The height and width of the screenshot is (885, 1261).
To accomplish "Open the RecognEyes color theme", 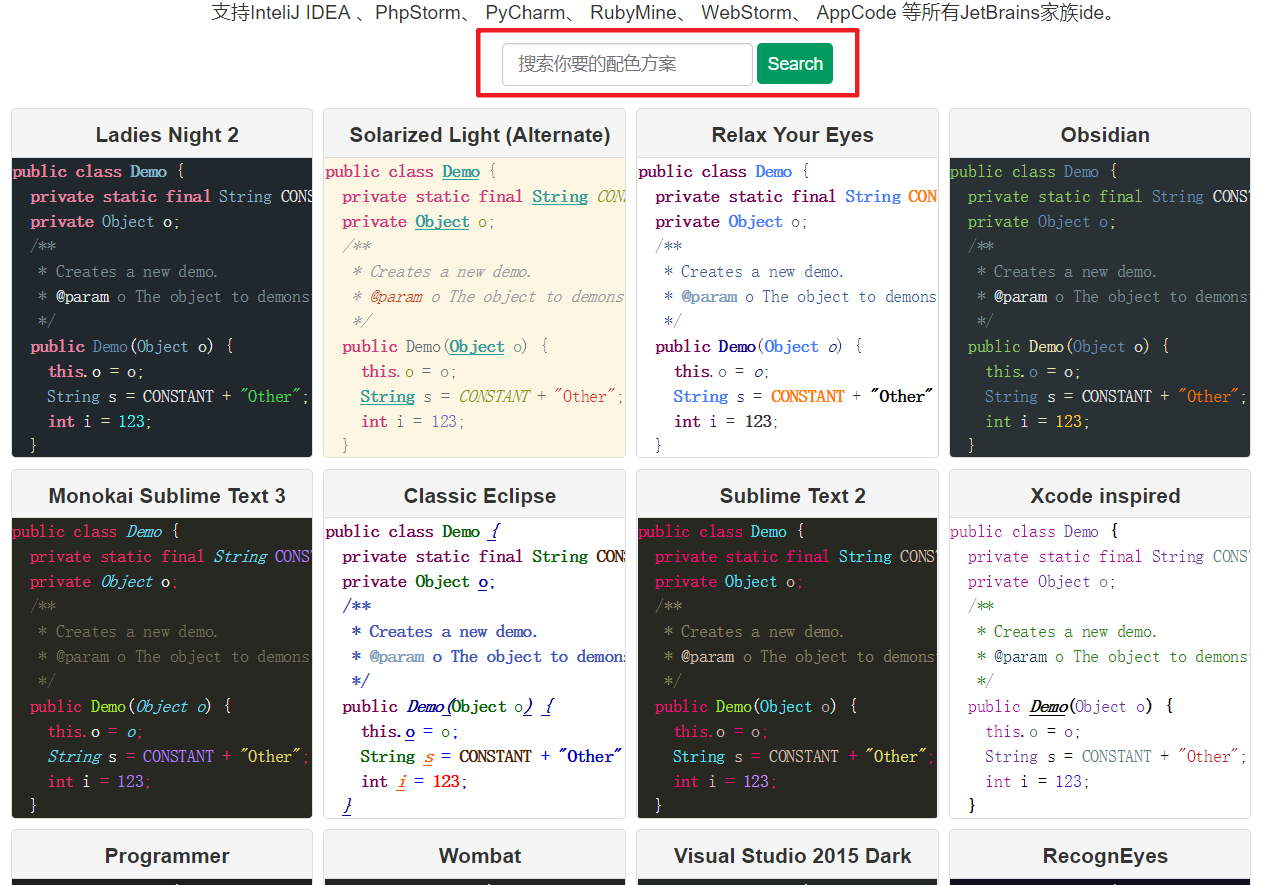I will tap(1104, 855).
